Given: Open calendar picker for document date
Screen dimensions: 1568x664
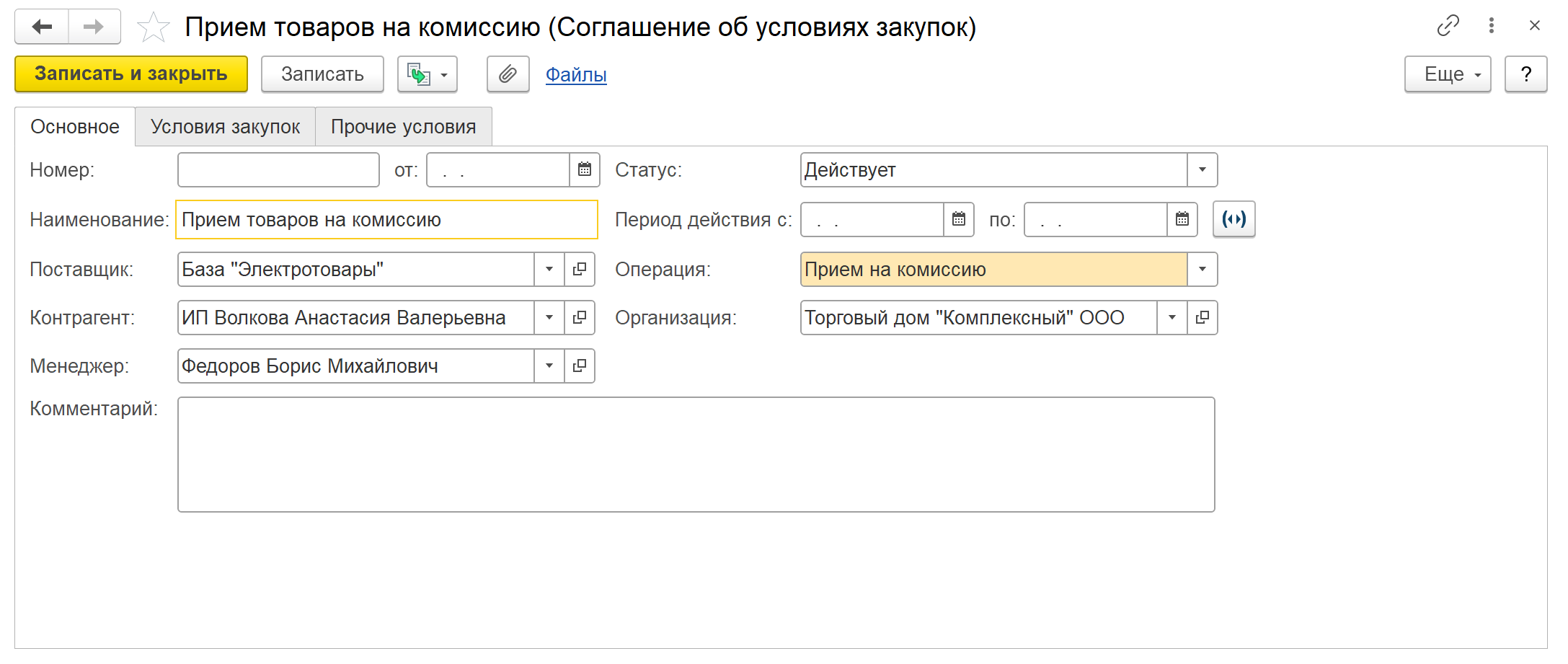Looking at the screenshot, I should pos(585,169).
